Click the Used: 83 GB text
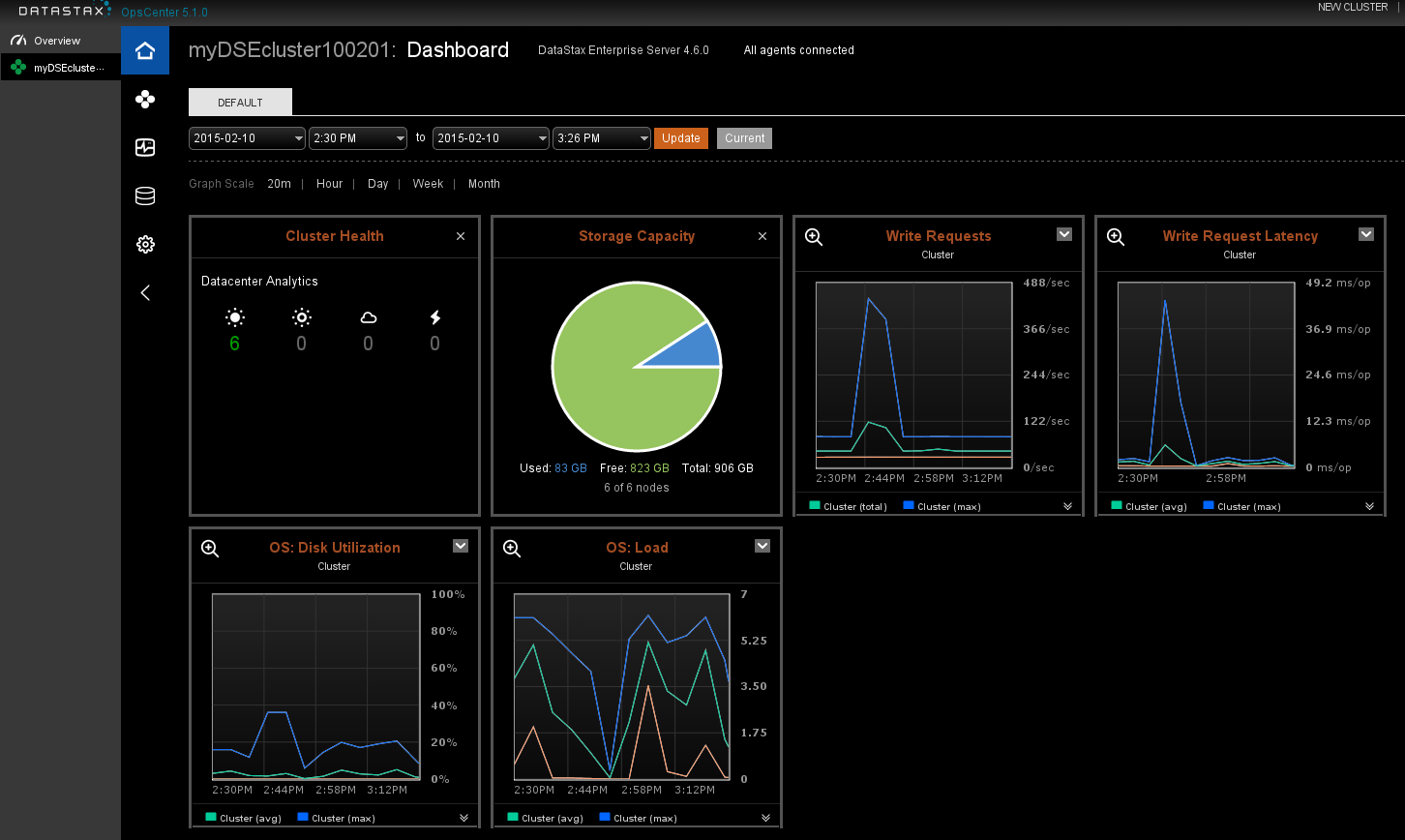Screen dimensions: 1405x840 [553, 468]
